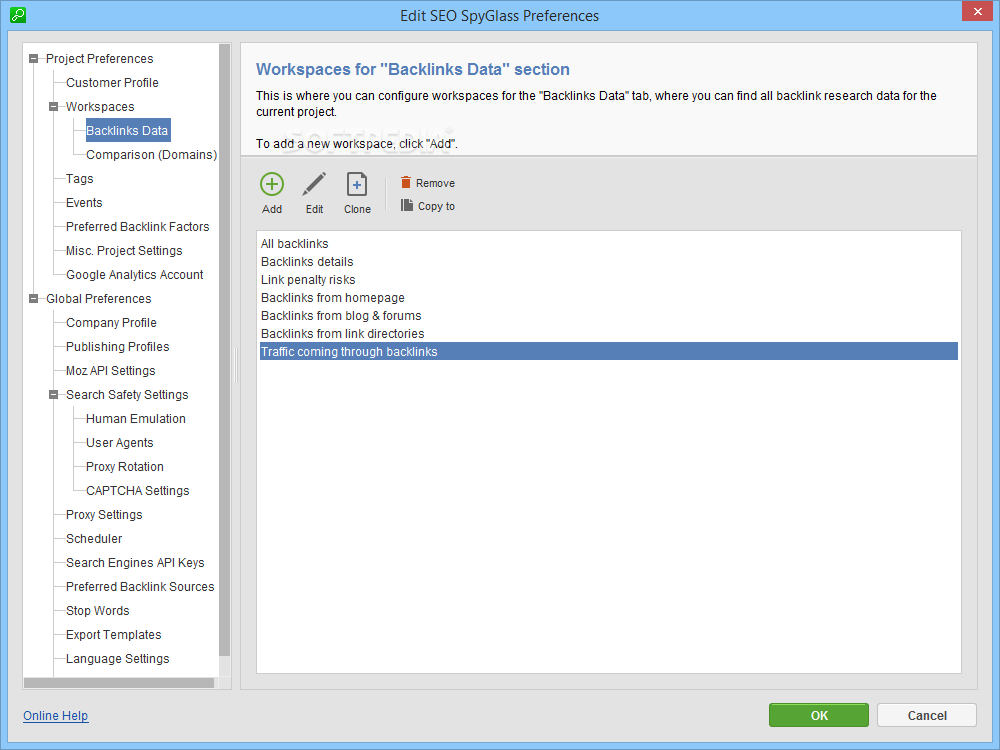Viewport: 1000px width, 750px height.
Task: Open the Scheduler preferences
Action: [94, 539]
